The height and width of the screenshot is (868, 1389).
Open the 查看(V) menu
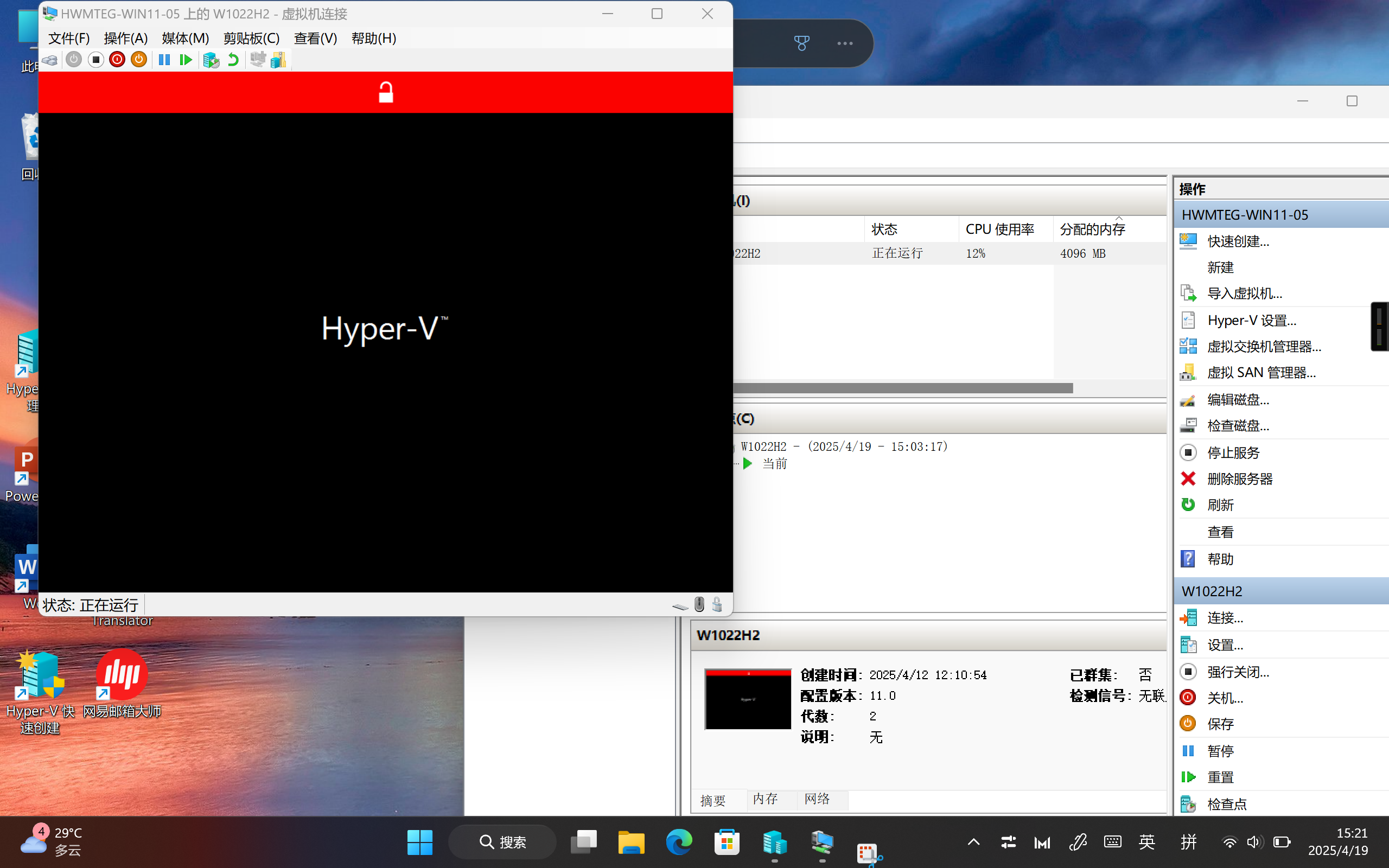315,39
